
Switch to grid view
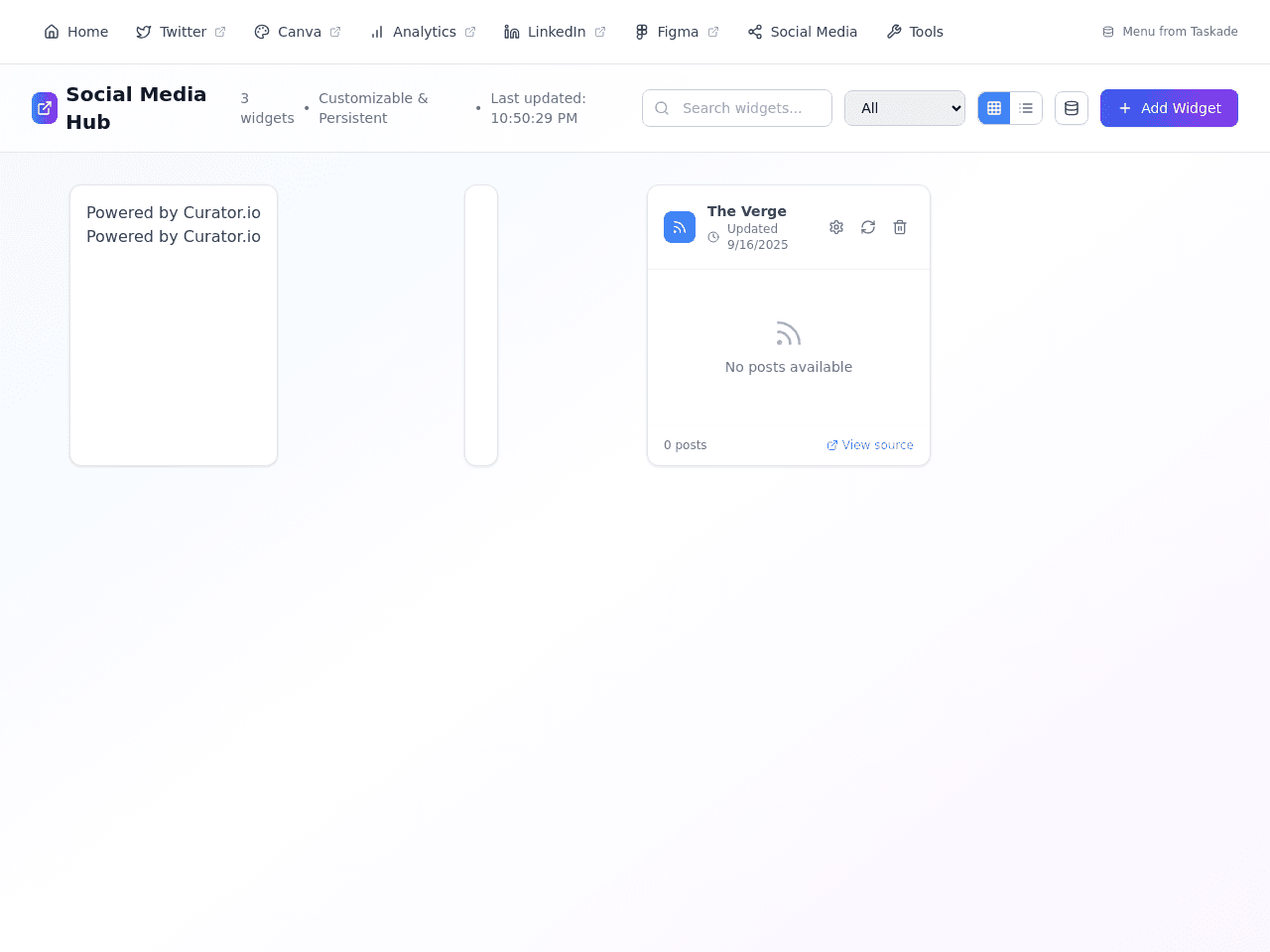point(994,108)
